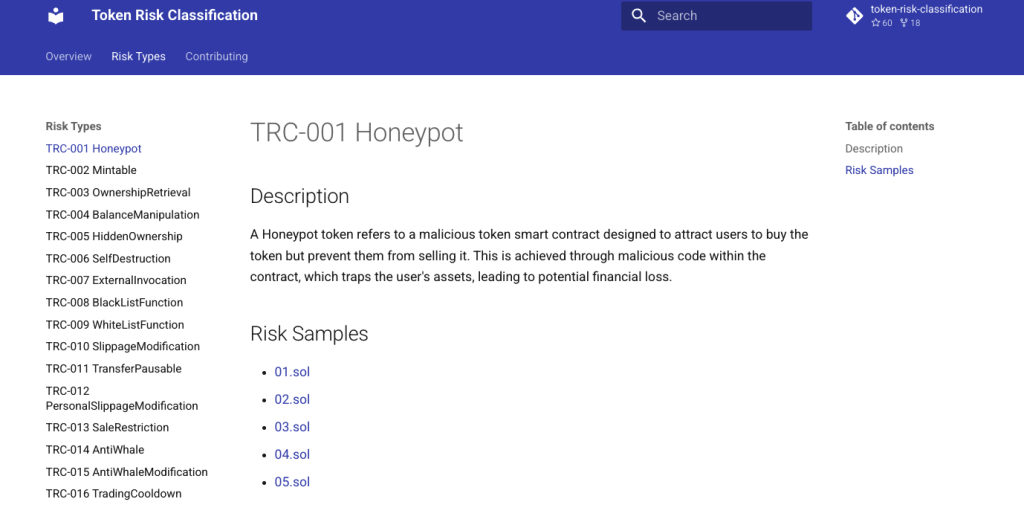Viewport: 1024px width, 525px height.
Task: Click the git repository icon
Action: (854, 16)
